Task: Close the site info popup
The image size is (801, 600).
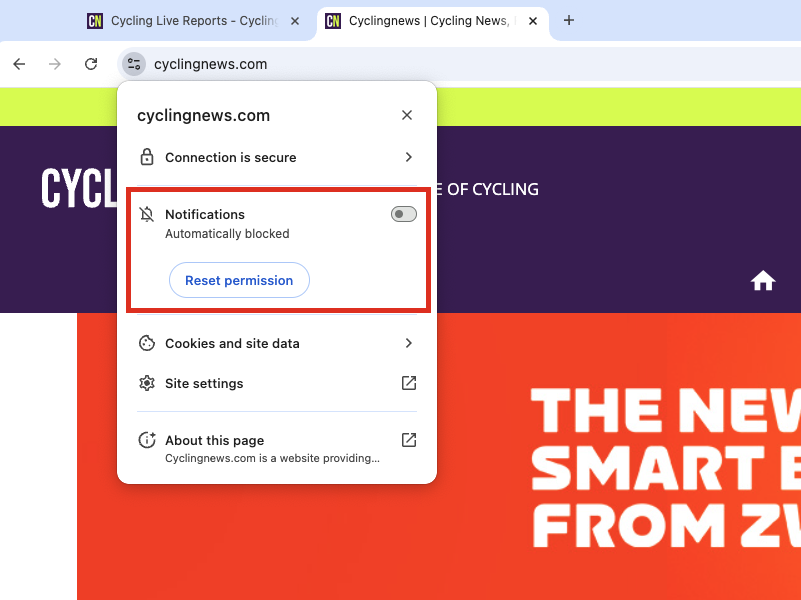Action: 407,115
